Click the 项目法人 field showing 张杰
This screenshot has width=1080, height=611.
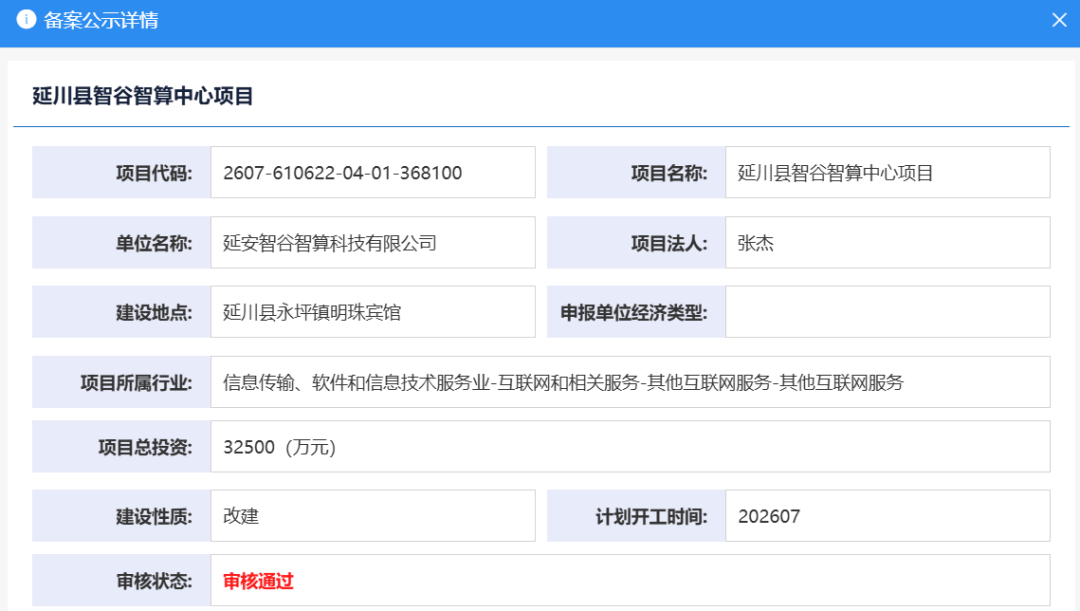pyautogui.click(x=888, y=242)
